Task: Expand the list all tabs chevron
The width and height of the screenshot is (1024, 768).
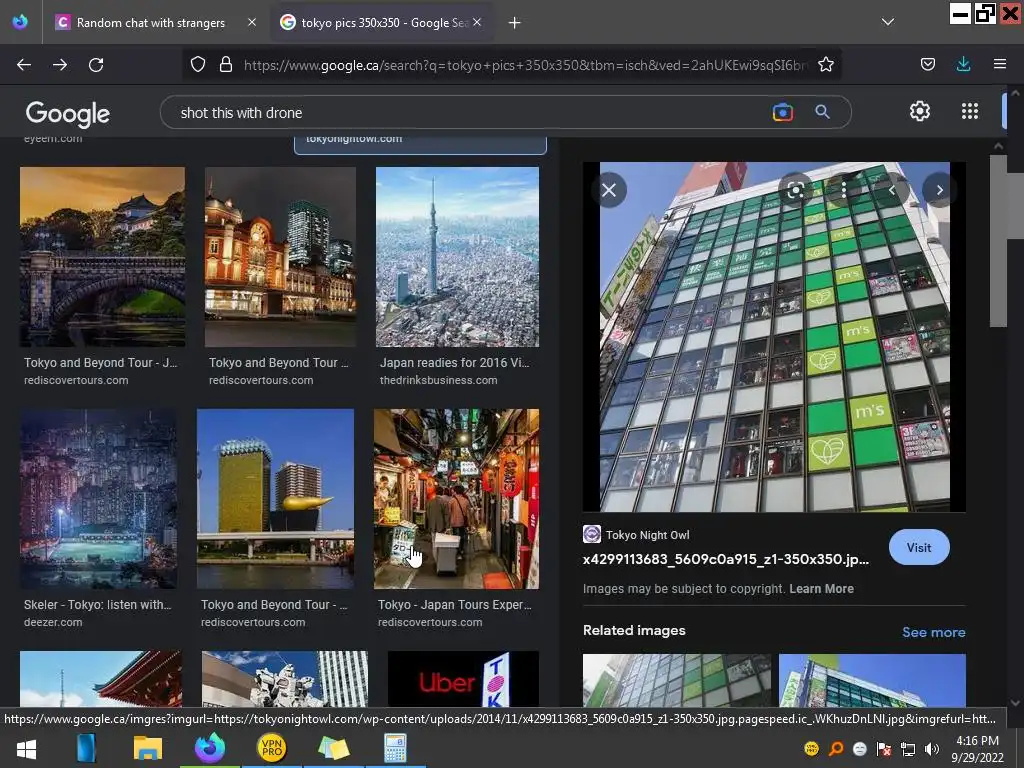Action: [888, 22]
